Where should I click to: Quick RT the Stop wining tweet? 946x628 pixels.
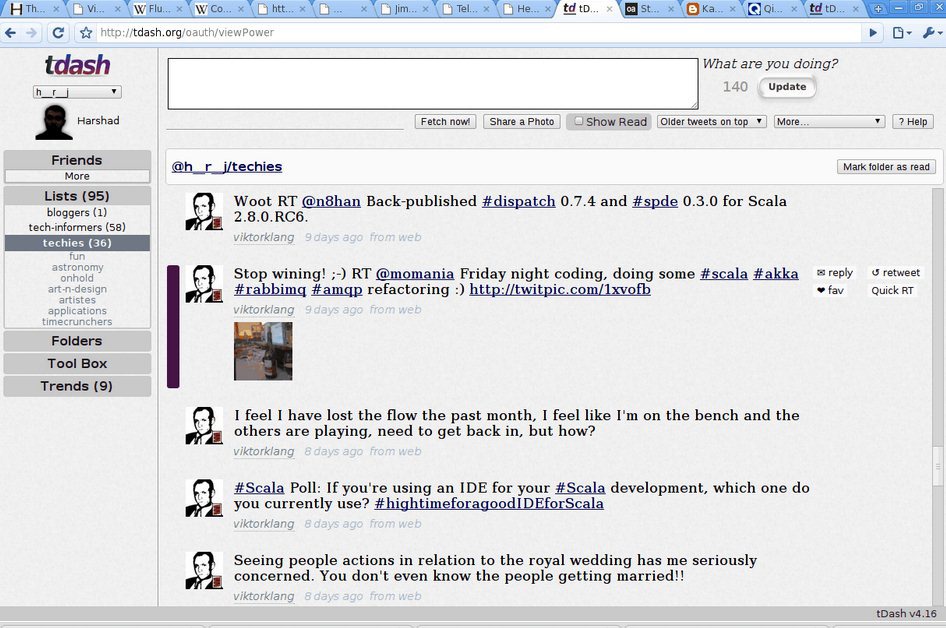[892, 290]
